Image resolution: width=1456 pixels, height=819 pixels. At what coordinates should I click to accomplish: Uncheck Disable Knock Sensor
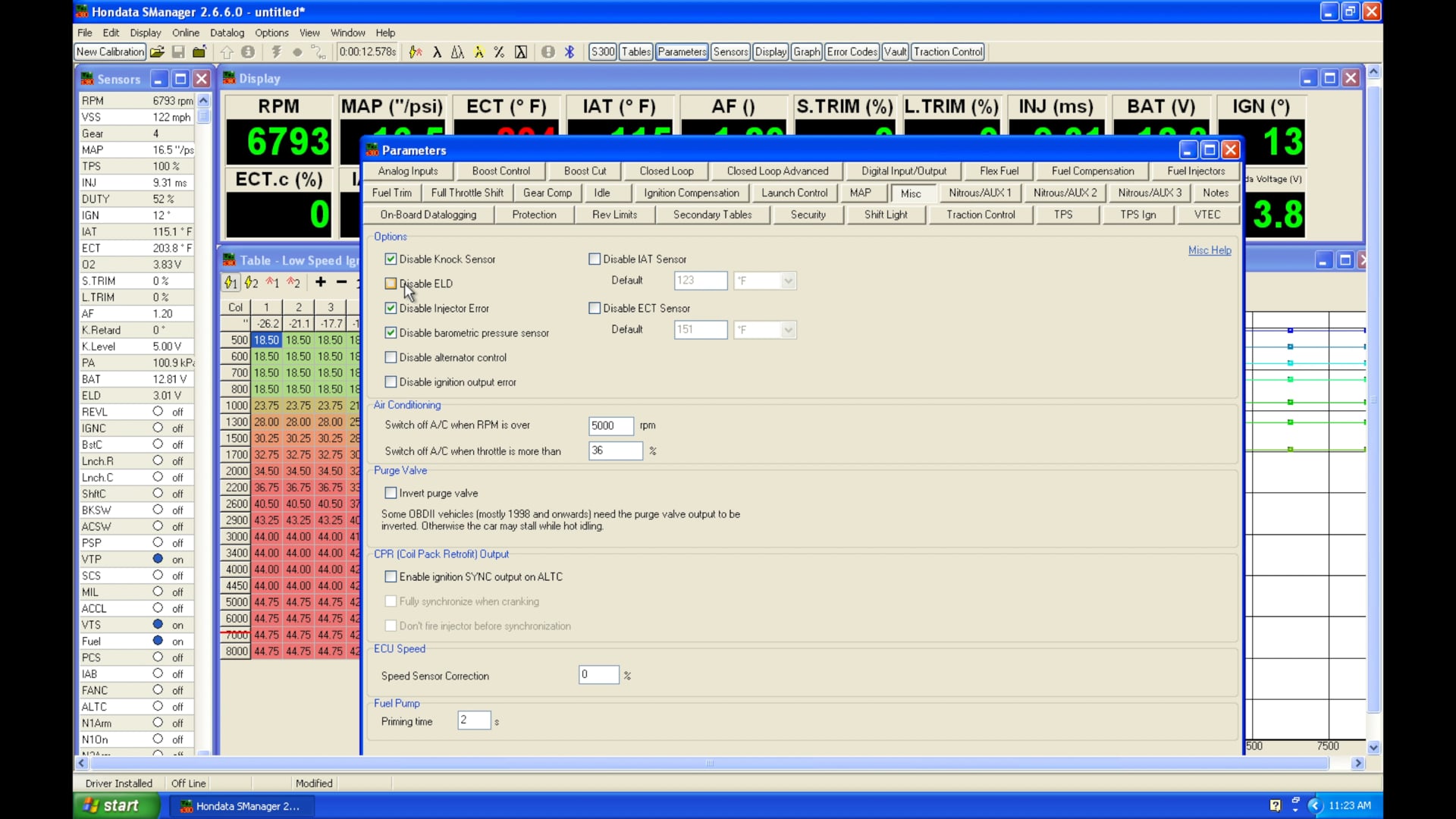point(391,259)
